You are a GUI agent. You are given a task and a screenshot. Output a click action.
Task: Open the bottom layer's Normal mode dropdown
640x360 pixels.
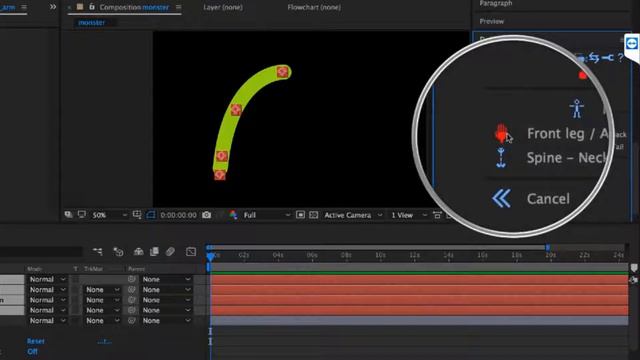point(47,321)
